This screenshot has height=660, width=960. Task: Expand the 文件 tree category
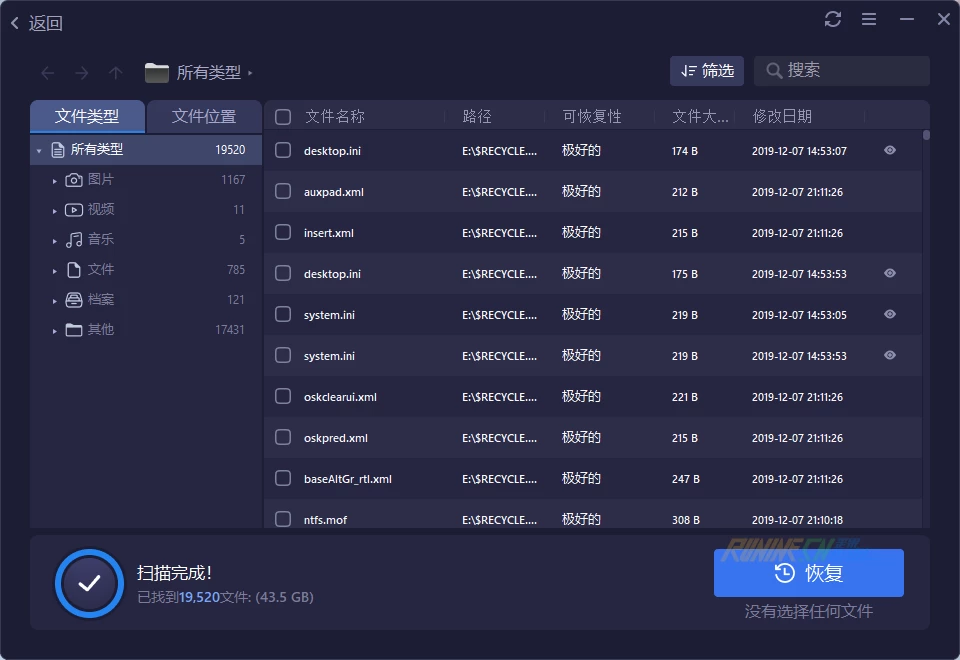tap(55, 270)
